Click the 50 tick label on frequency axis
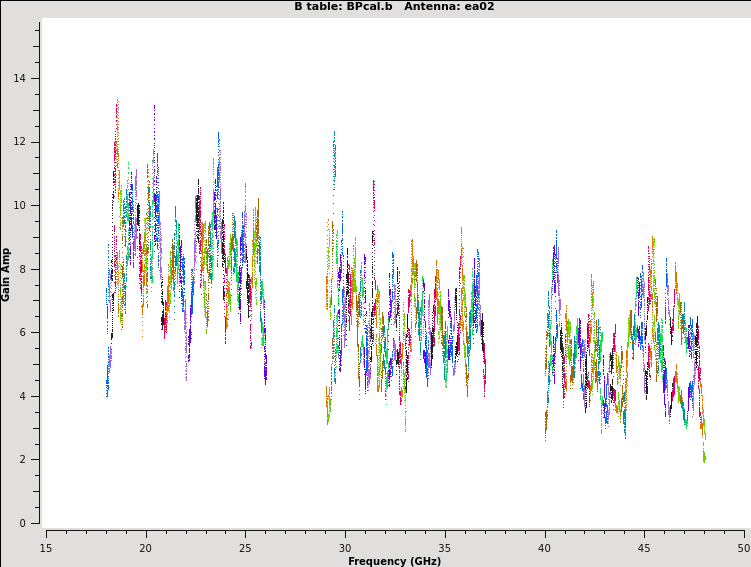 click(743, 548)
